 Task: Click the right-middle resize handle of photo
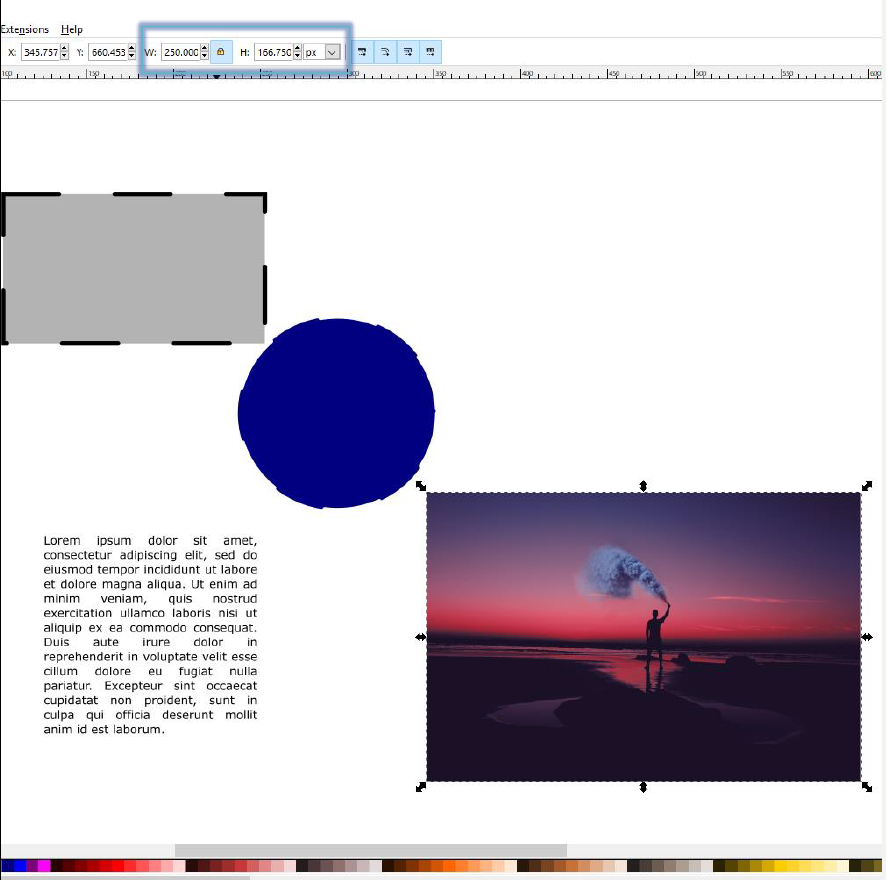click(867, 637)
